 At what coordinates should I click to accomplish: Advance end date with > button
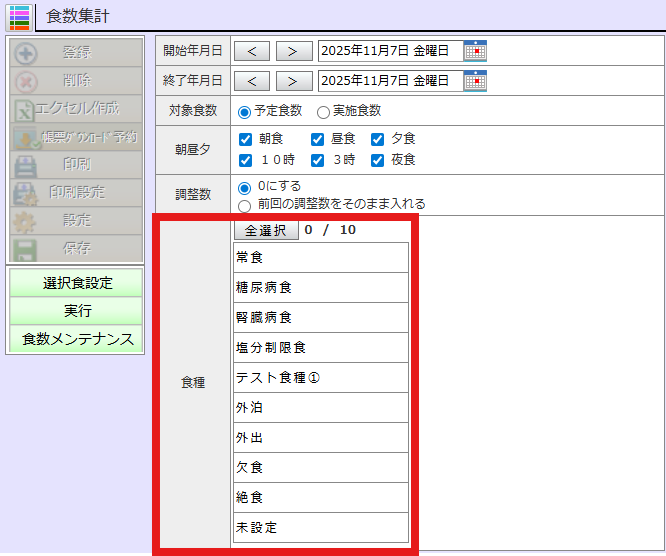tap(292, 81)
